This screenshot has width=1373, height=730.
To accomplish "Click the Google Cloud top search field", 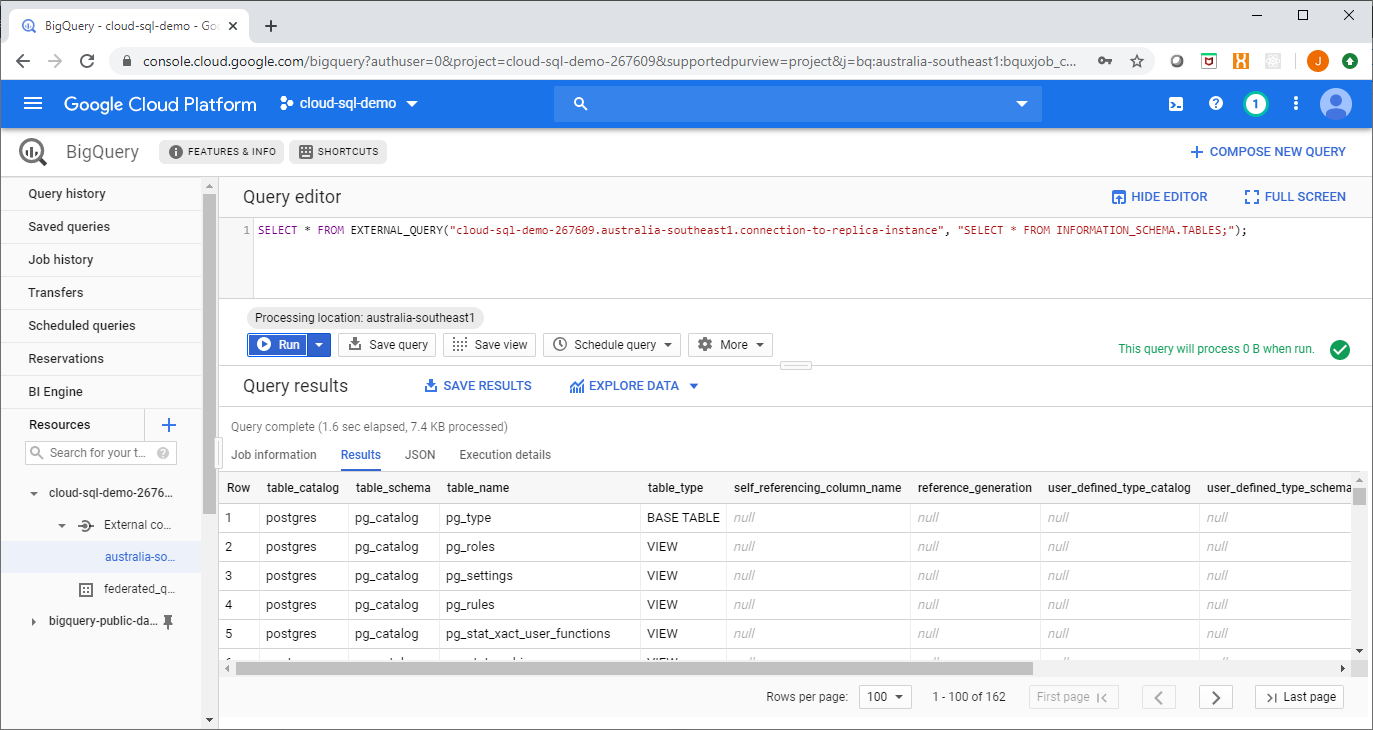I will pyautogui.click(x=798, y=104).
